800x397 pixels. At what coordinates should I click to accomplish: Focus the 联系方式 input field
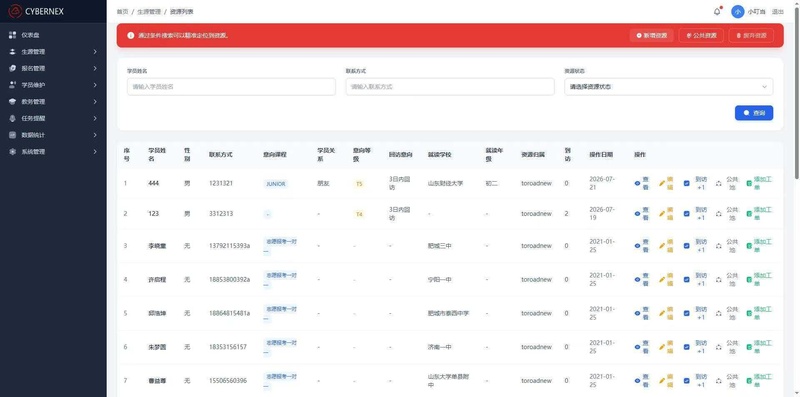pos(450,87)
